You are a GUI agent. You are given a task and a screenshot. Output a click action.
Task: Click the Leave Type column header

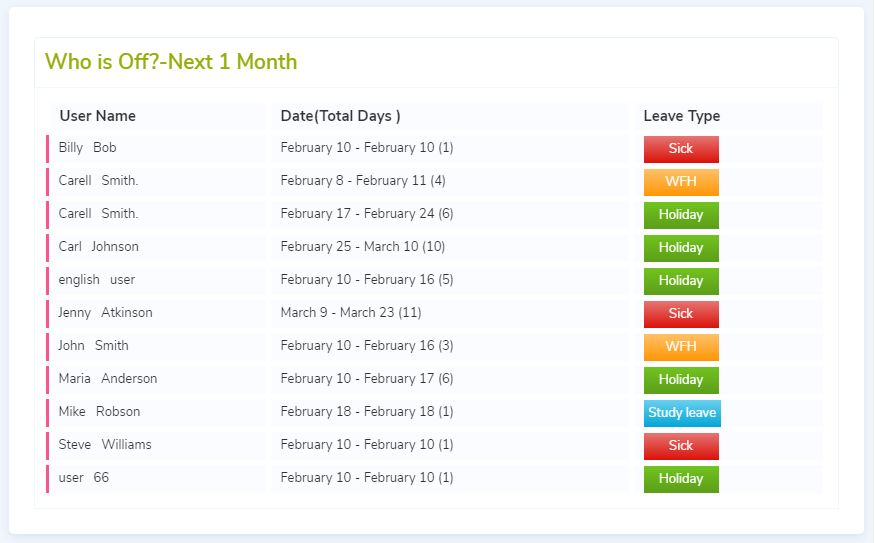[681, 116]
